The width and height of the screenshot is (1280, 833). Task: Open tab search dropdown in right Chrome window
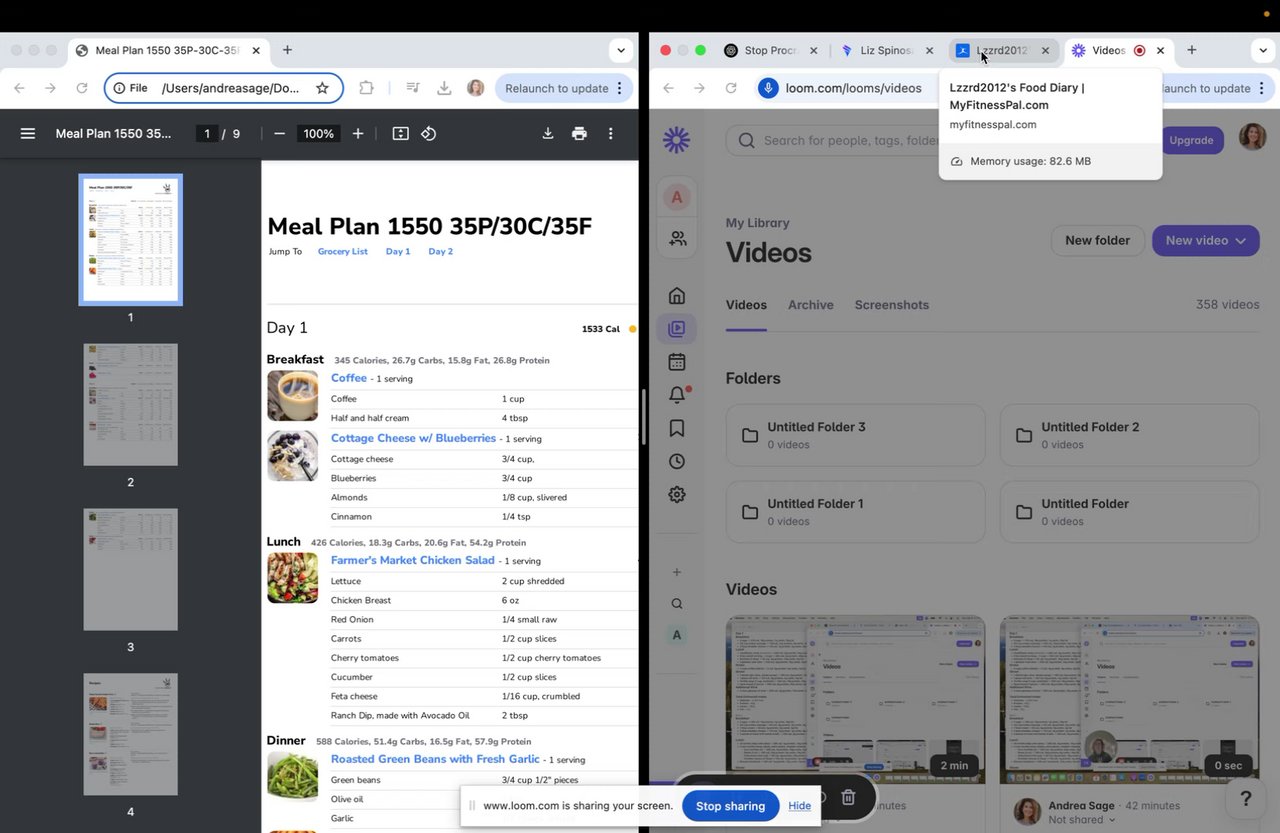pyautogui.click(x=1261, y=50)
